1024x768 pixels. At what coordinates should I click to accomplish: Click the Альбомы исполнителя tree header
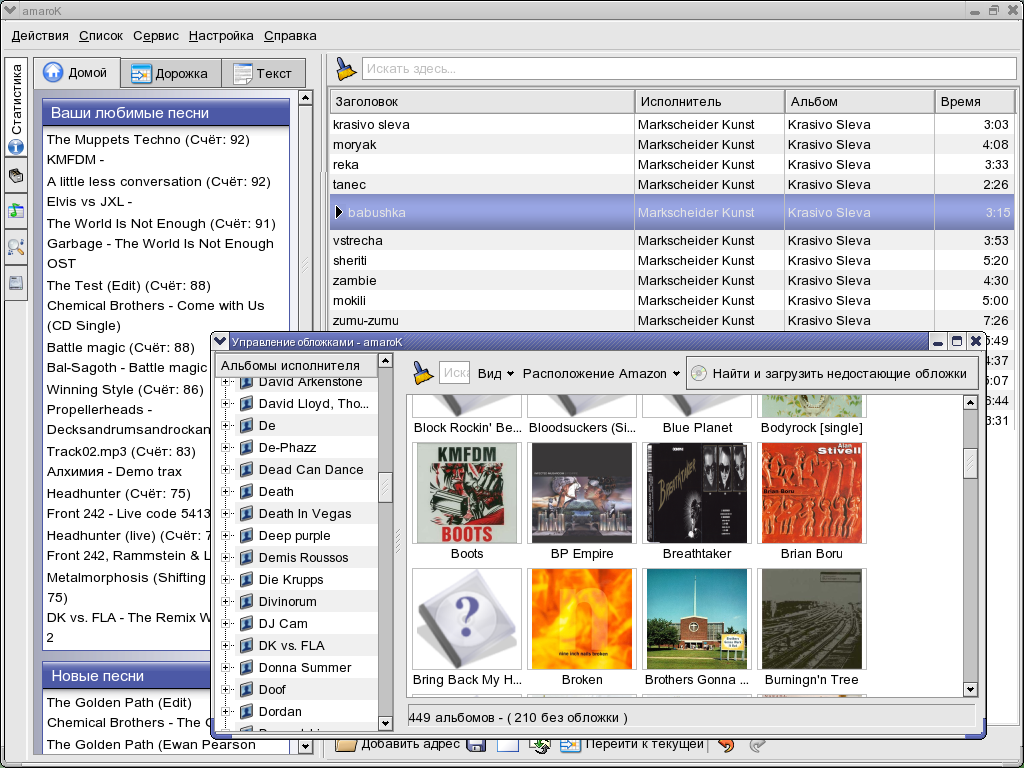pos(296,366)
